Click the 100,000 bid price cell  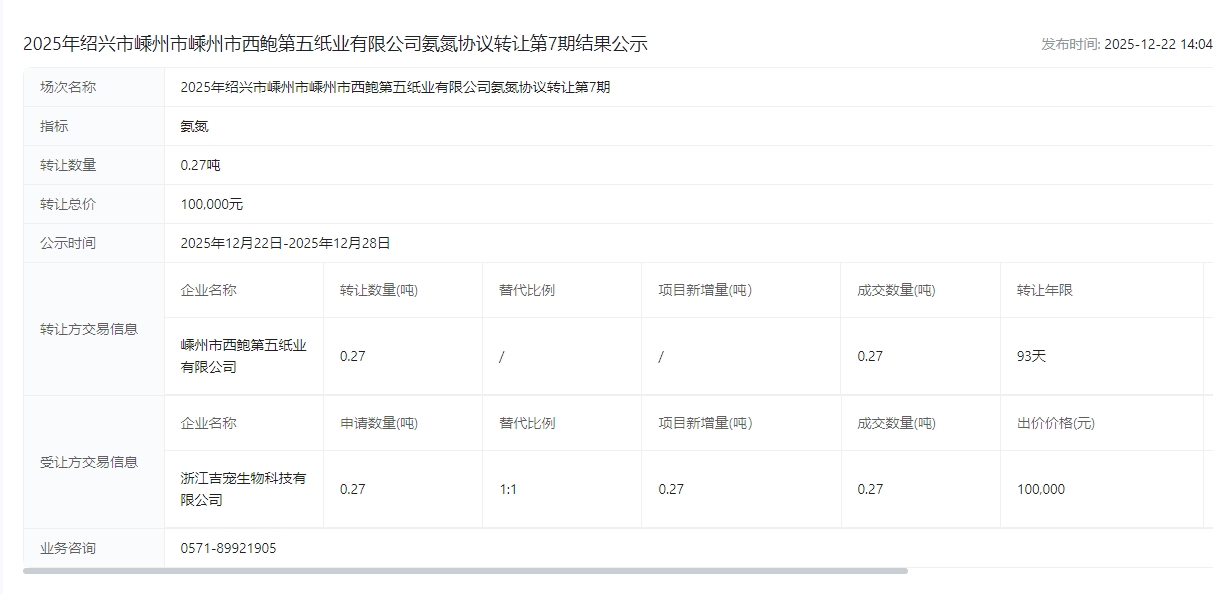tap(1040, 489)
